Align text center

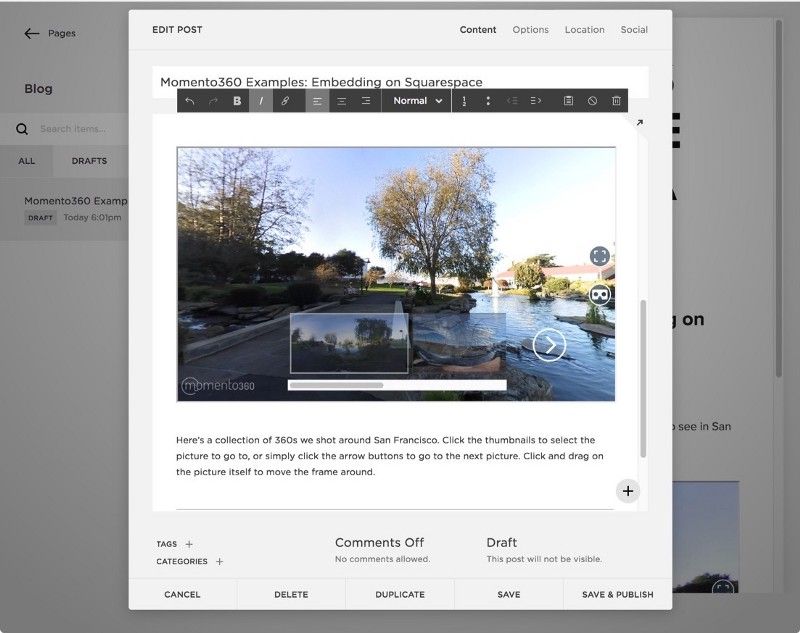(341, 101)
